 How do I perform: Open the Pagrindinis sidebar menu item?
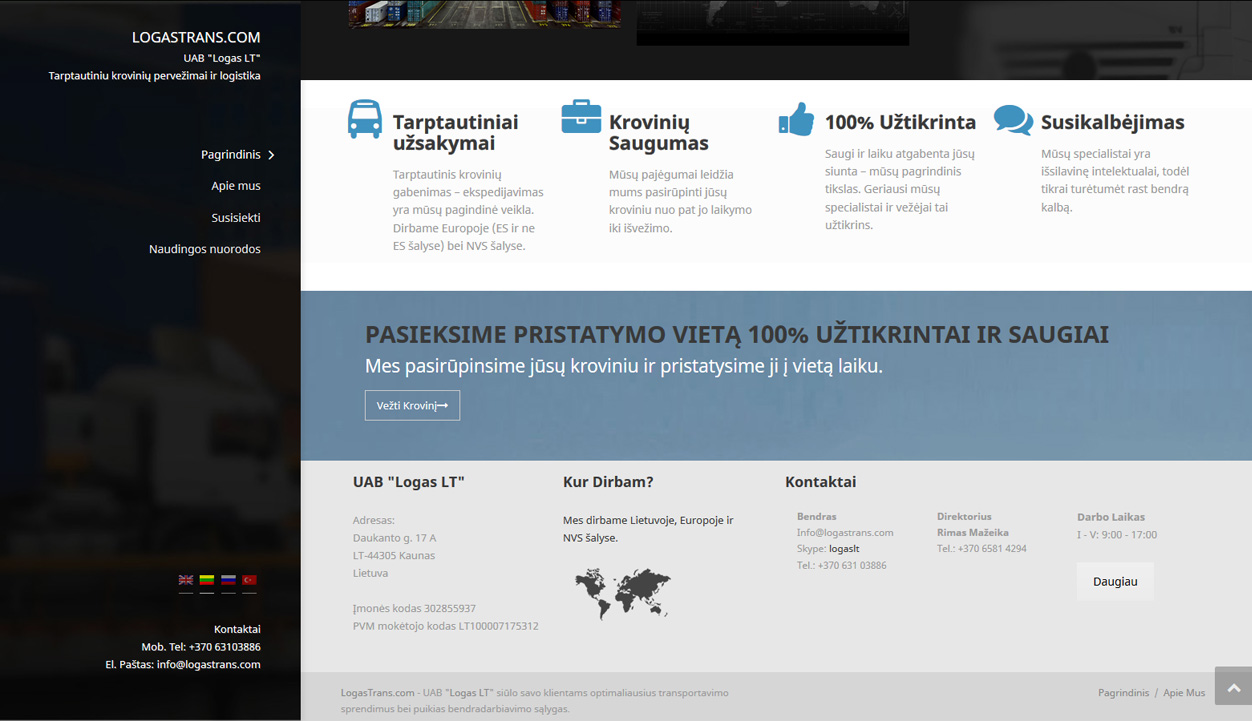coord(230,155)
